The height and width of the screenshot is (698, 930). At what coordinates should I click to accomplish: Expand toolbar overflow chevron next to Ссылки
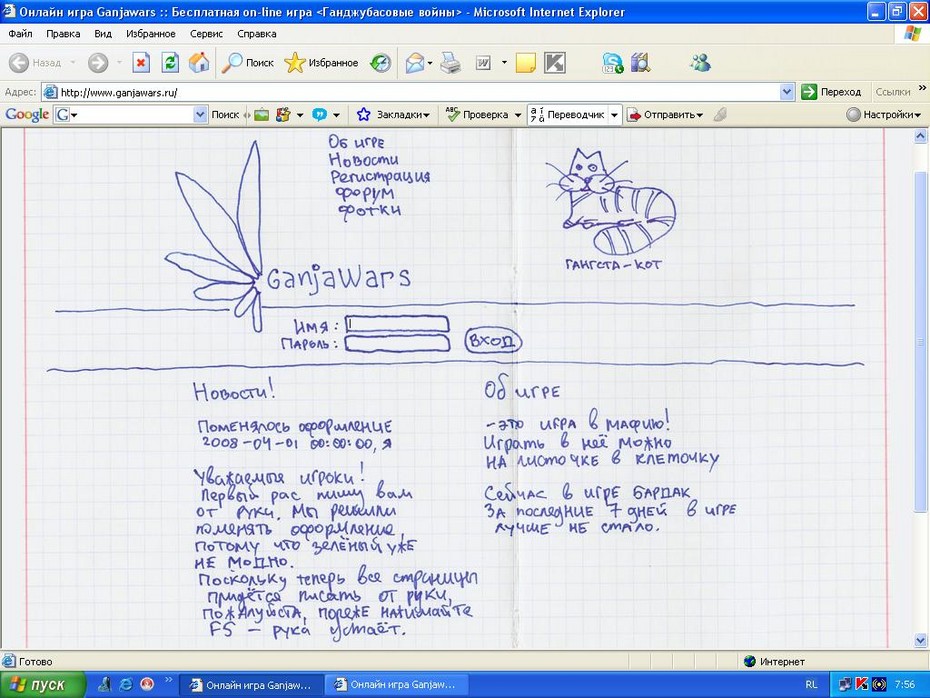coord(922,88)
